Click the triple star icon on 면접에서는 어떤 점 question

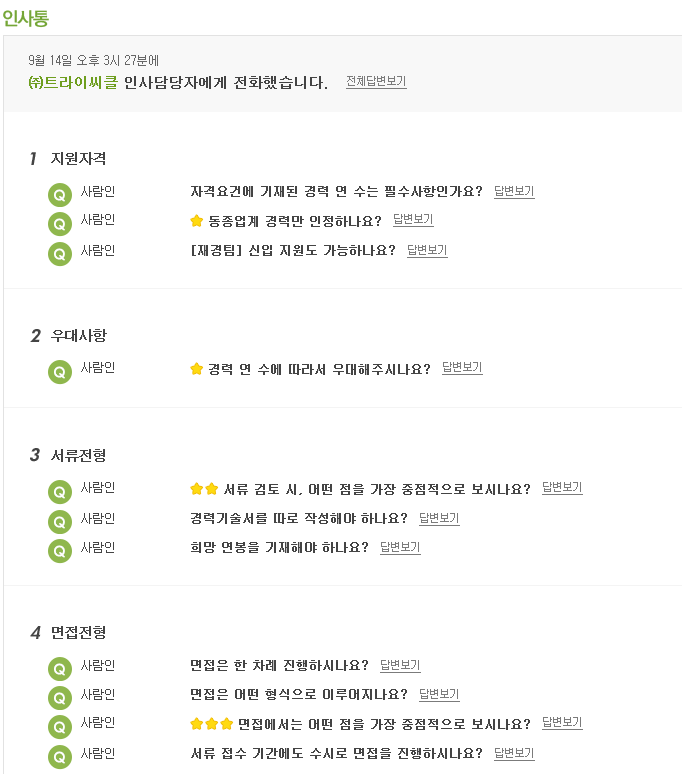pos(211,724)
